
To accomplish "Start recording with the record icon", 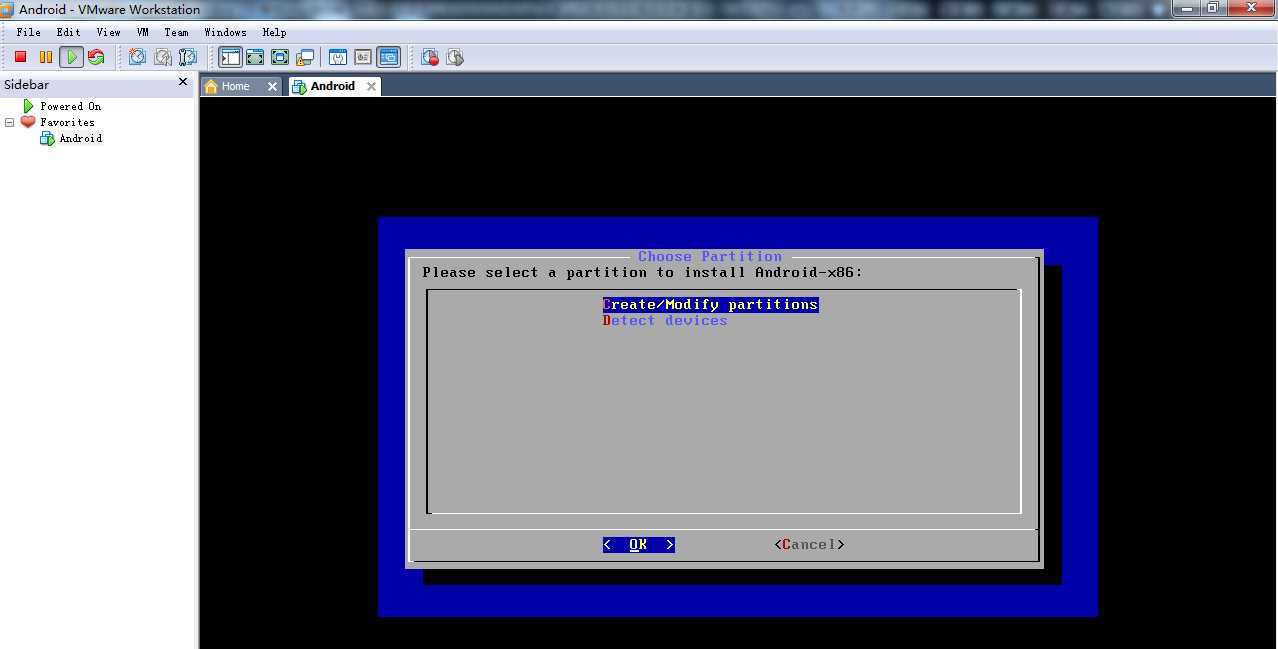I will pos(430,57).
